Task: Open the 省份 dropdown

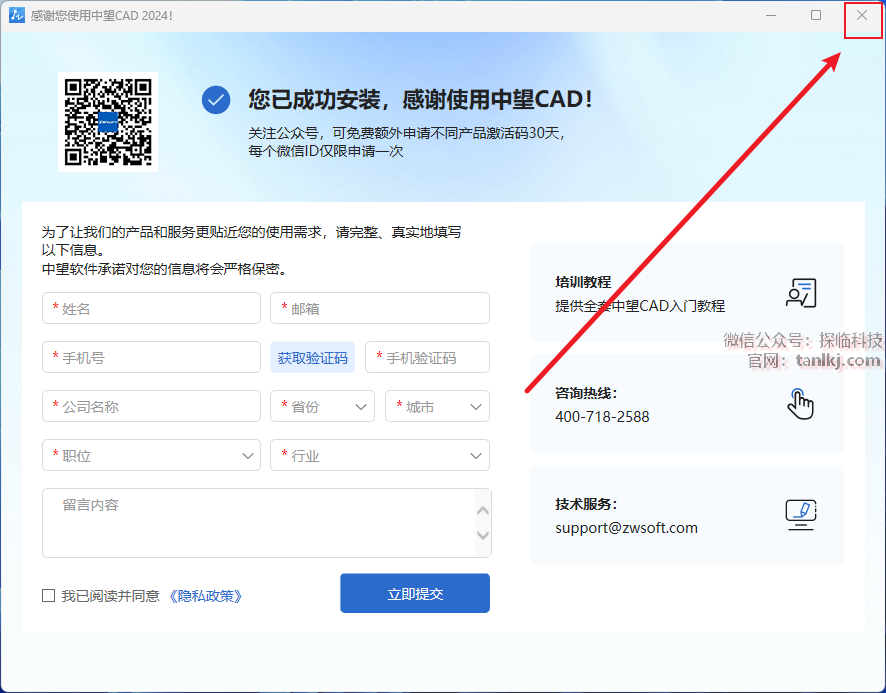Action: (322, 406)
